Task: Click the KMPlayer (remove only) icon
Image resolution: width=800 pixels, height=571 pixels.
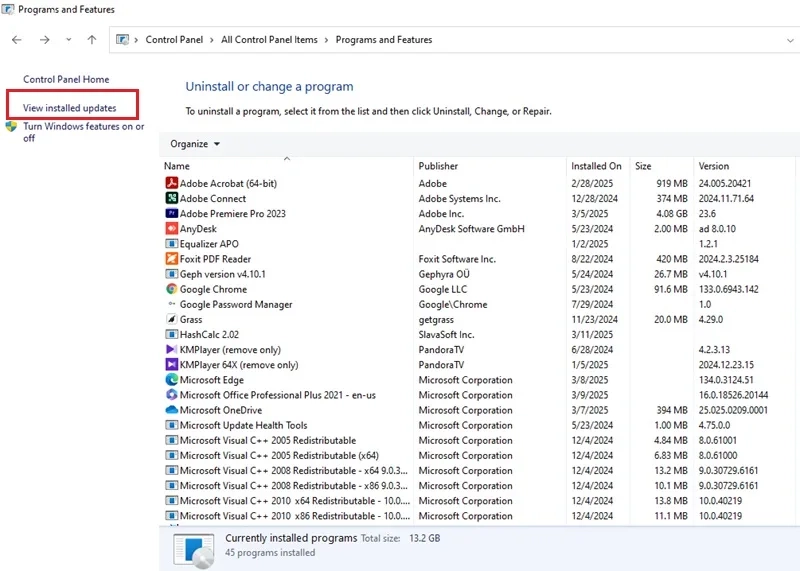Action: tap(171, 349)
